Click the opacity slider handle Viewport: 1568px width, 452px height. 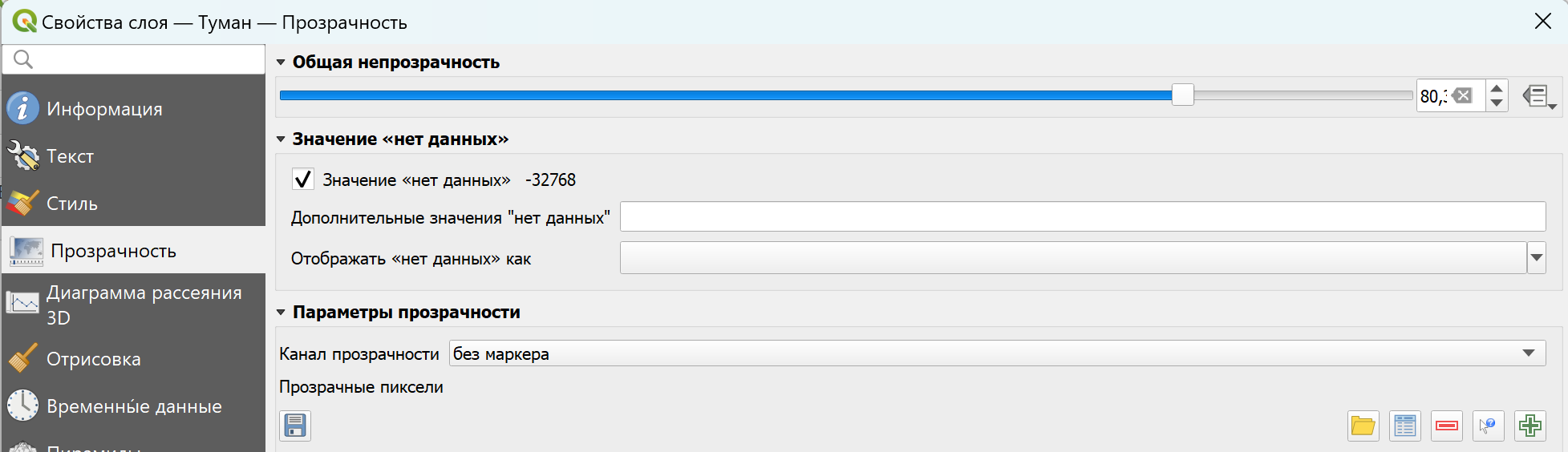point(1182,95)
